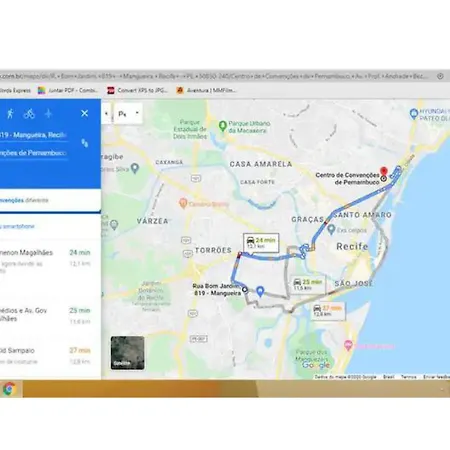Open the small dropdown left of Px
The width and height of the screenshot is (450, 450).
coord(106,114)
